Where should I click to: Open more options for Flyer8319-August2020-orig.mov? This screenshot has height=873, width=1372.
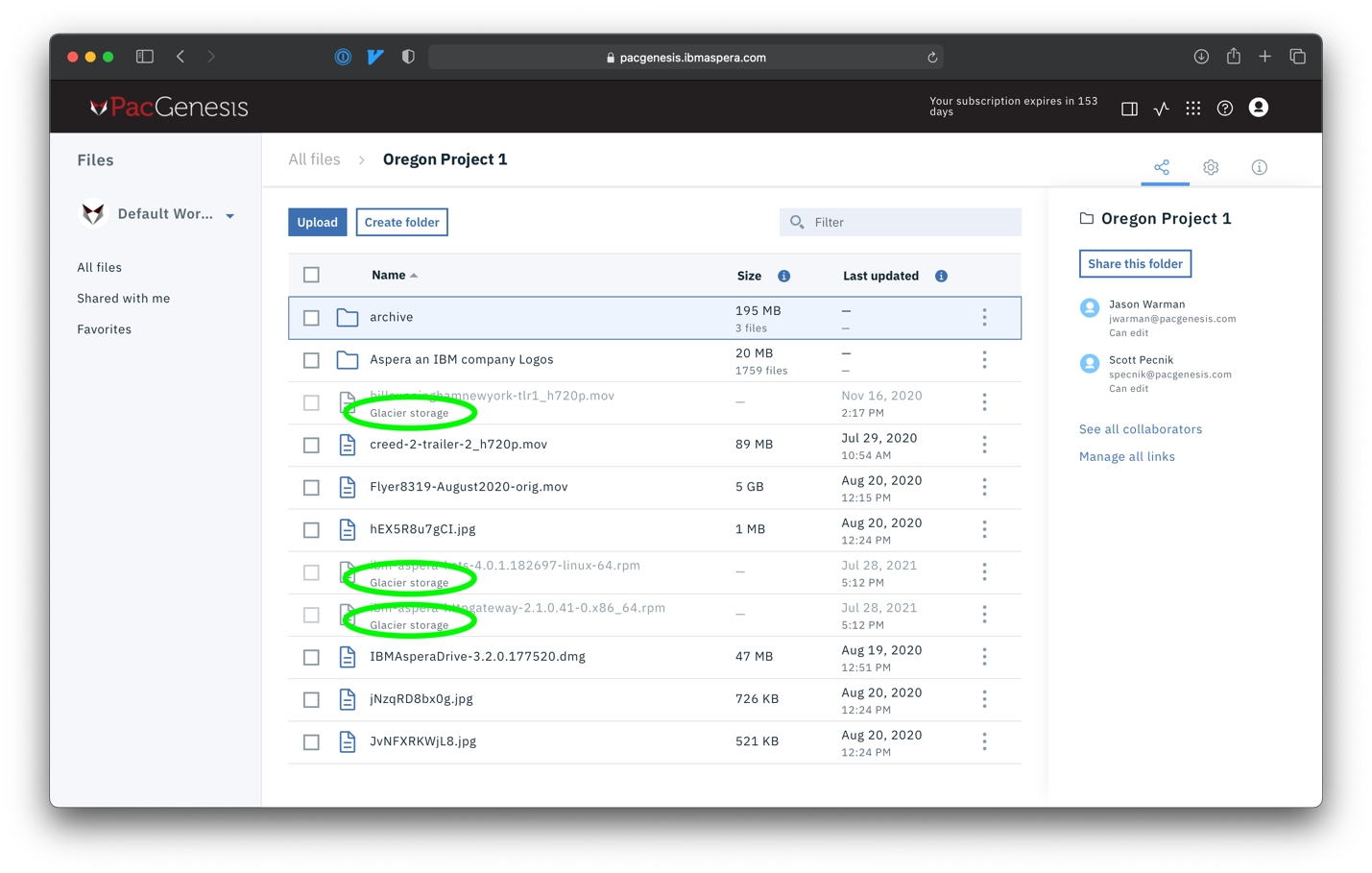(x=984, y=487)
